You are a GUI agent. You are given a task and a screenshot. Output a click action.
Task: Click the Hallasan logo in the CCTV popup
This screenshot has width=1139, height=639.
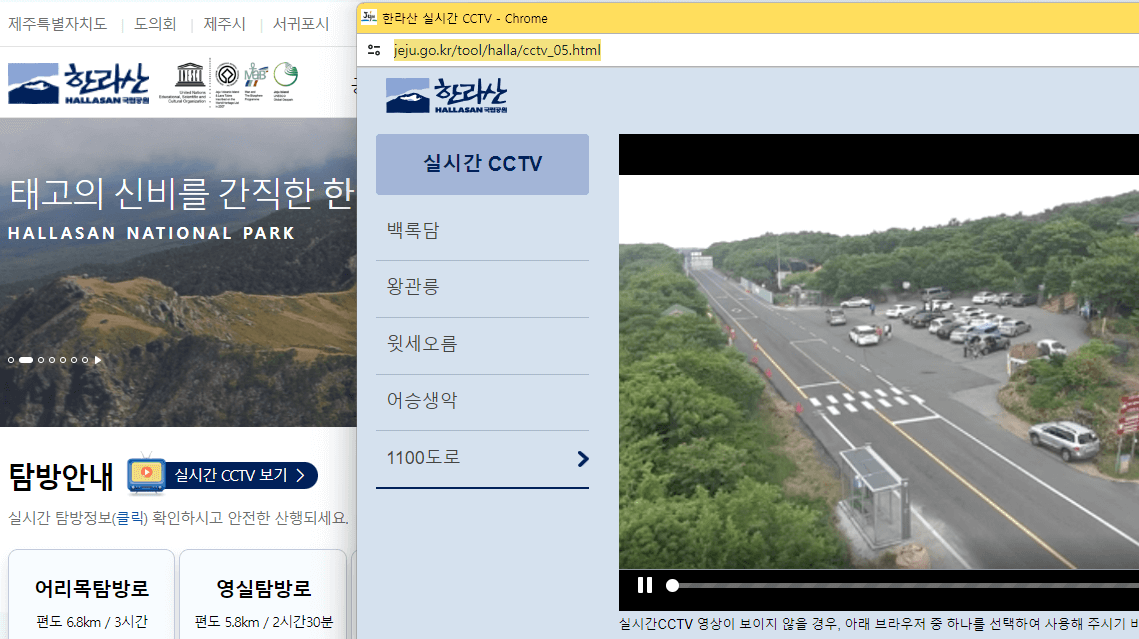click(x=445, y=96)
